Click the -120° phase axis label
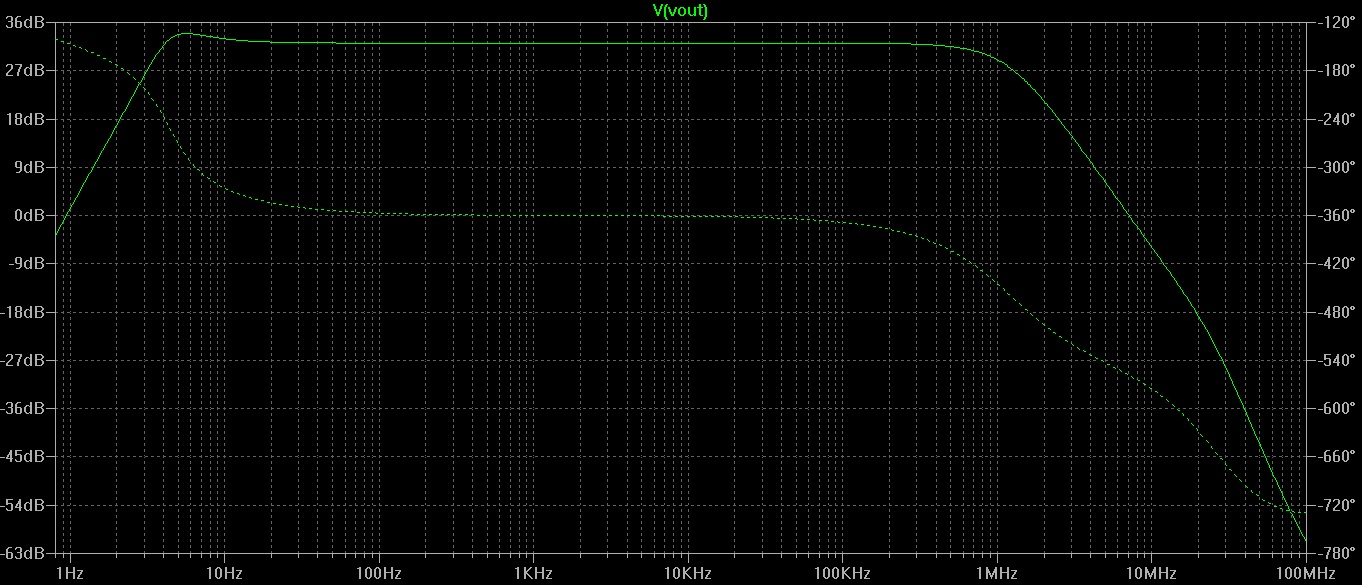1362x585 pixels. click(1337, 22)
